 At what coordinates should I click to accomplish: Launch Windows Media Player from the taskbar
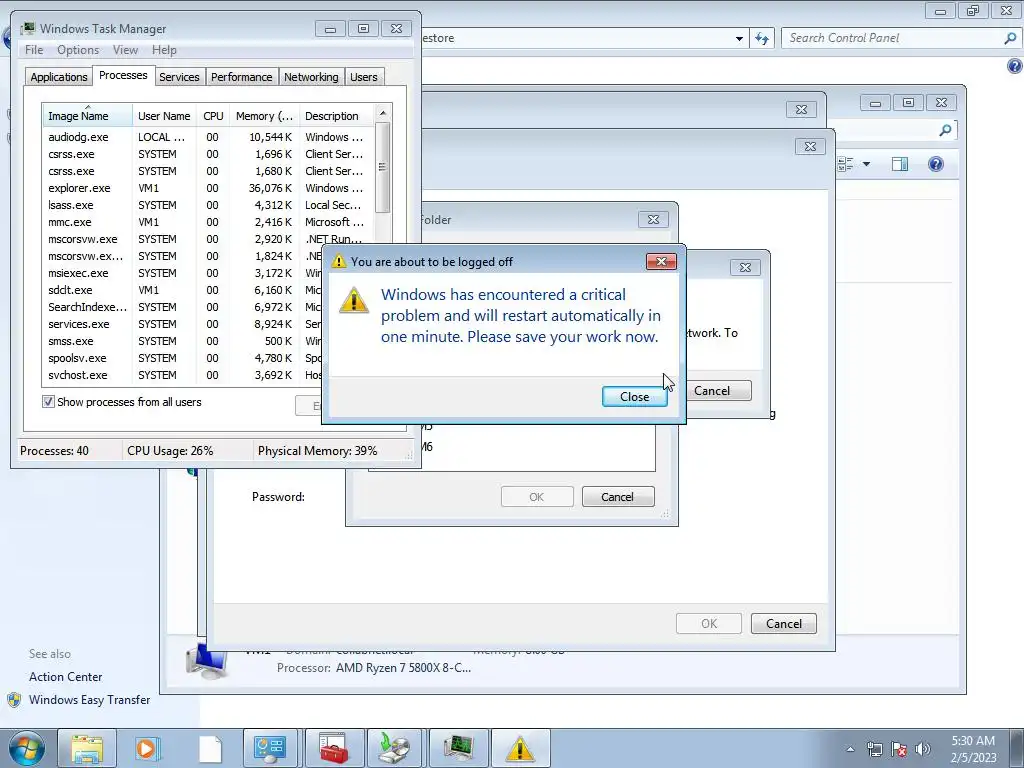click(148, 748)
